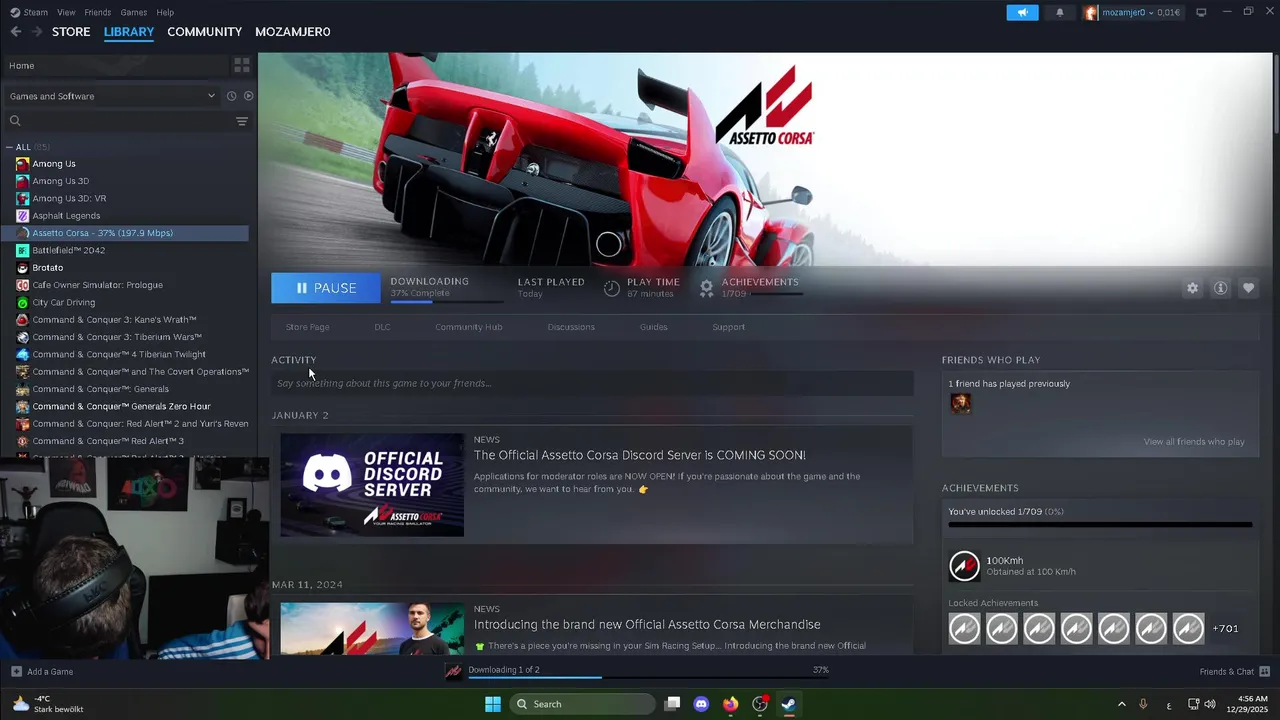Click the achievements gear icon
The image size is (1280, 720).
tap(706, 288)
